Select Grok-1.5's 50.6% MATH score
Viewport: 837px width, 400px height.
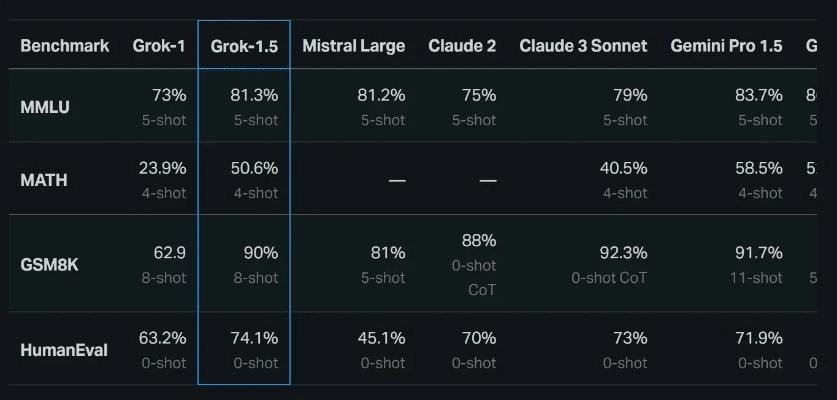click(x=256, y=168)
